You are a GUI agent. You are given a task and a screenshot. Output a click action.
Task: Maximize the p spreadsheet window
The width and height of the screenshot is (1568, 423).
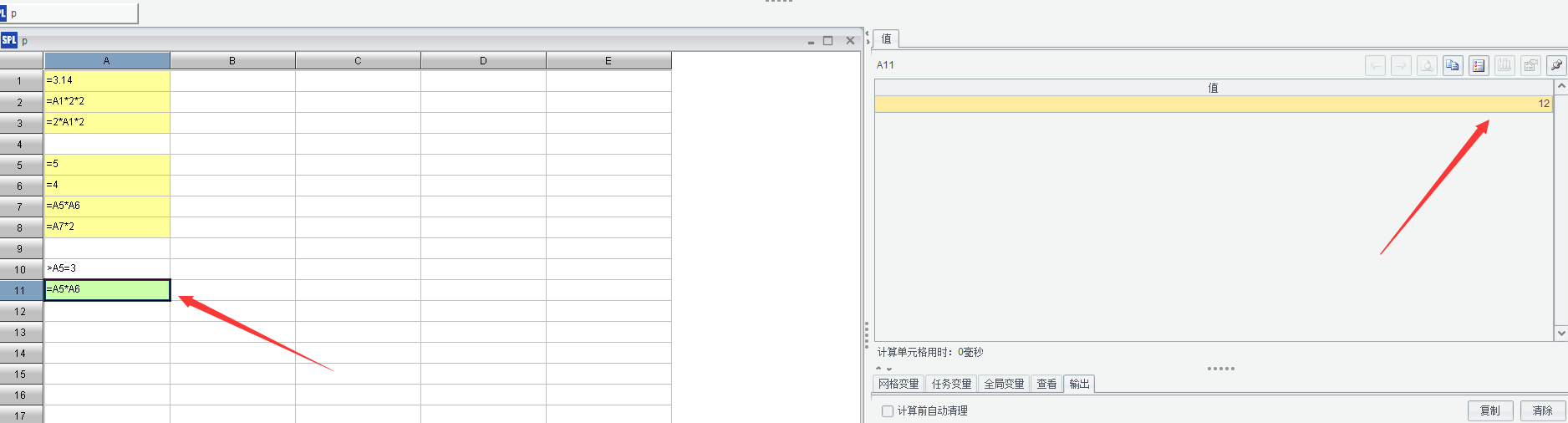(x=827, y=40)
